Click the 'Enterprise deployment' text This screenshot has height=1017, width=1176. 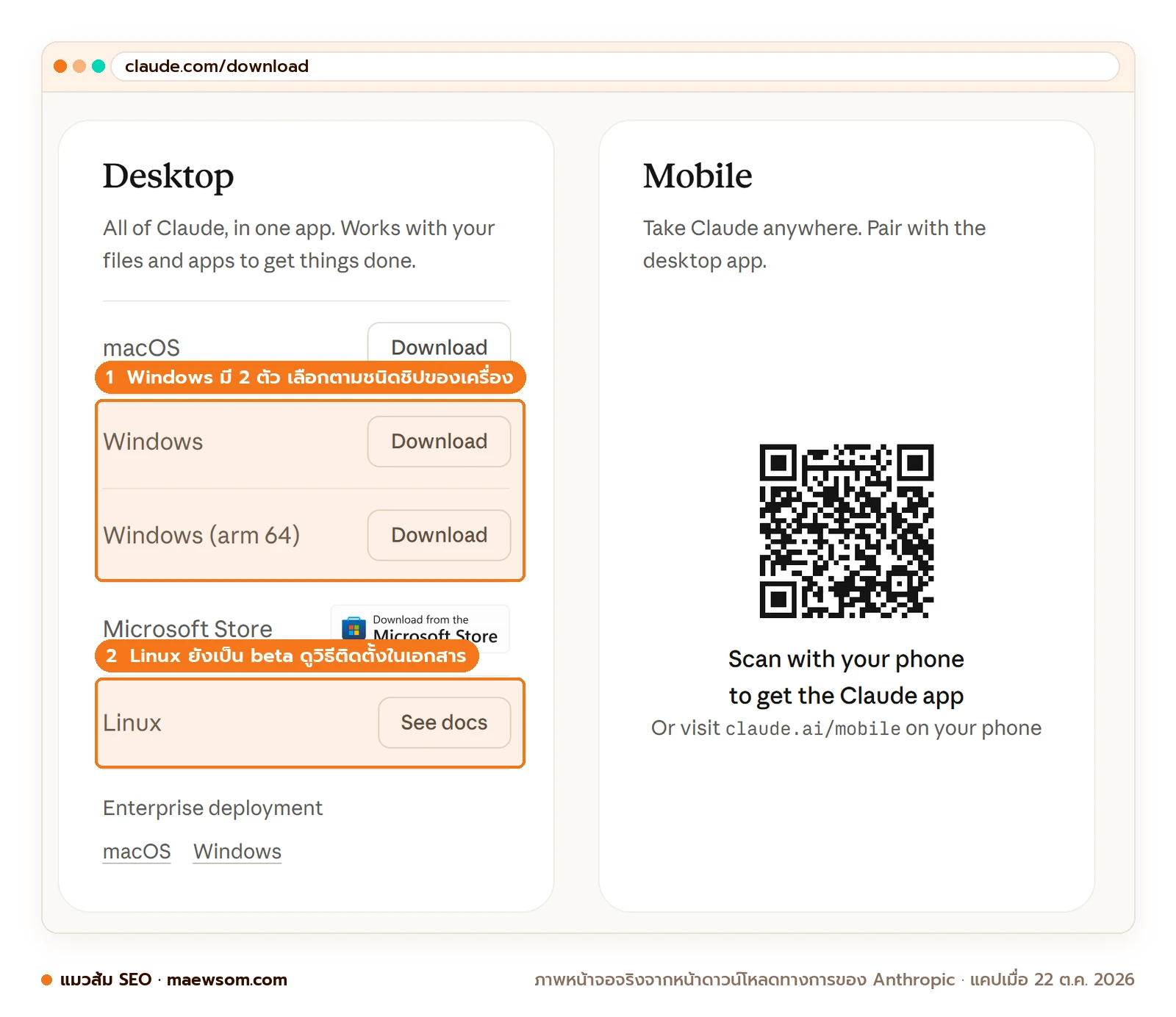click(x=212, y=808)
